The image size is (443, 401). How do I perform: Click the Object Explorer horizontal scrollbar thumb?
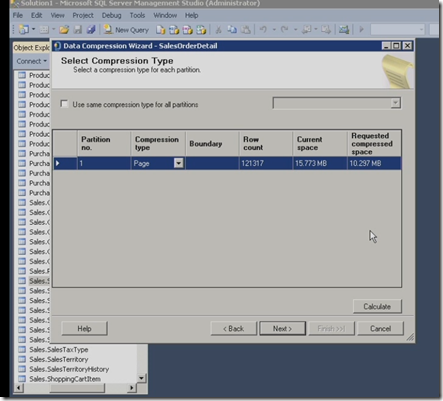pos(77,388)
